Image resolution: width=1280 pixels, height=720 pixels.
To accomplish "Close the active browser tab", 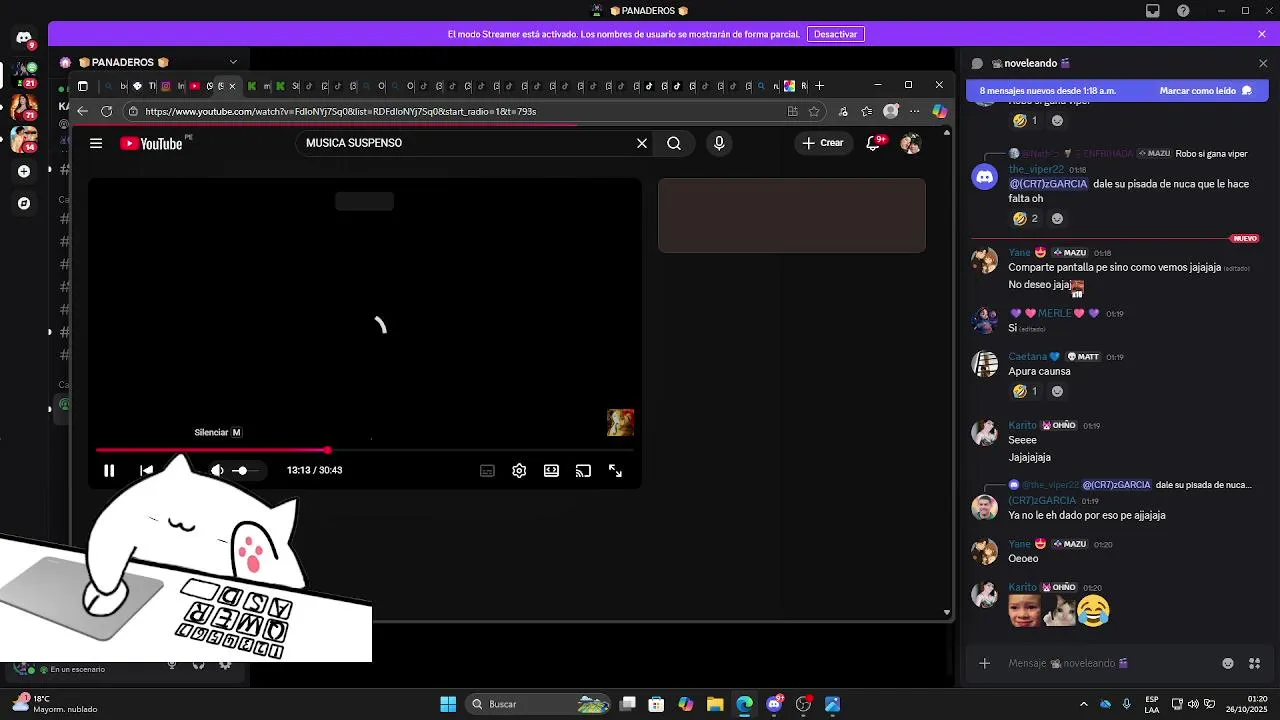I will (x=232, y=86).
